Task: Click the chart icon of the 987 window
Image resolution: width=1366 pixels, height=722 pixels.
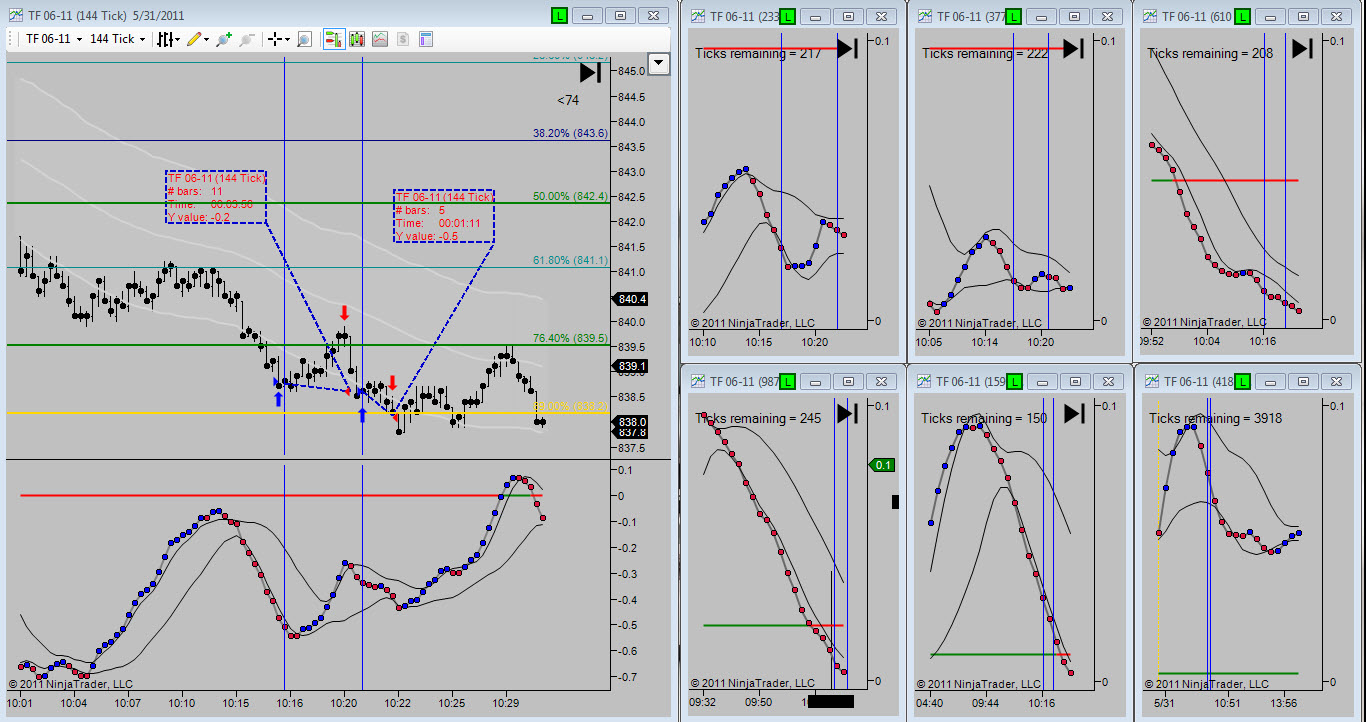Action: pos(697,381)
